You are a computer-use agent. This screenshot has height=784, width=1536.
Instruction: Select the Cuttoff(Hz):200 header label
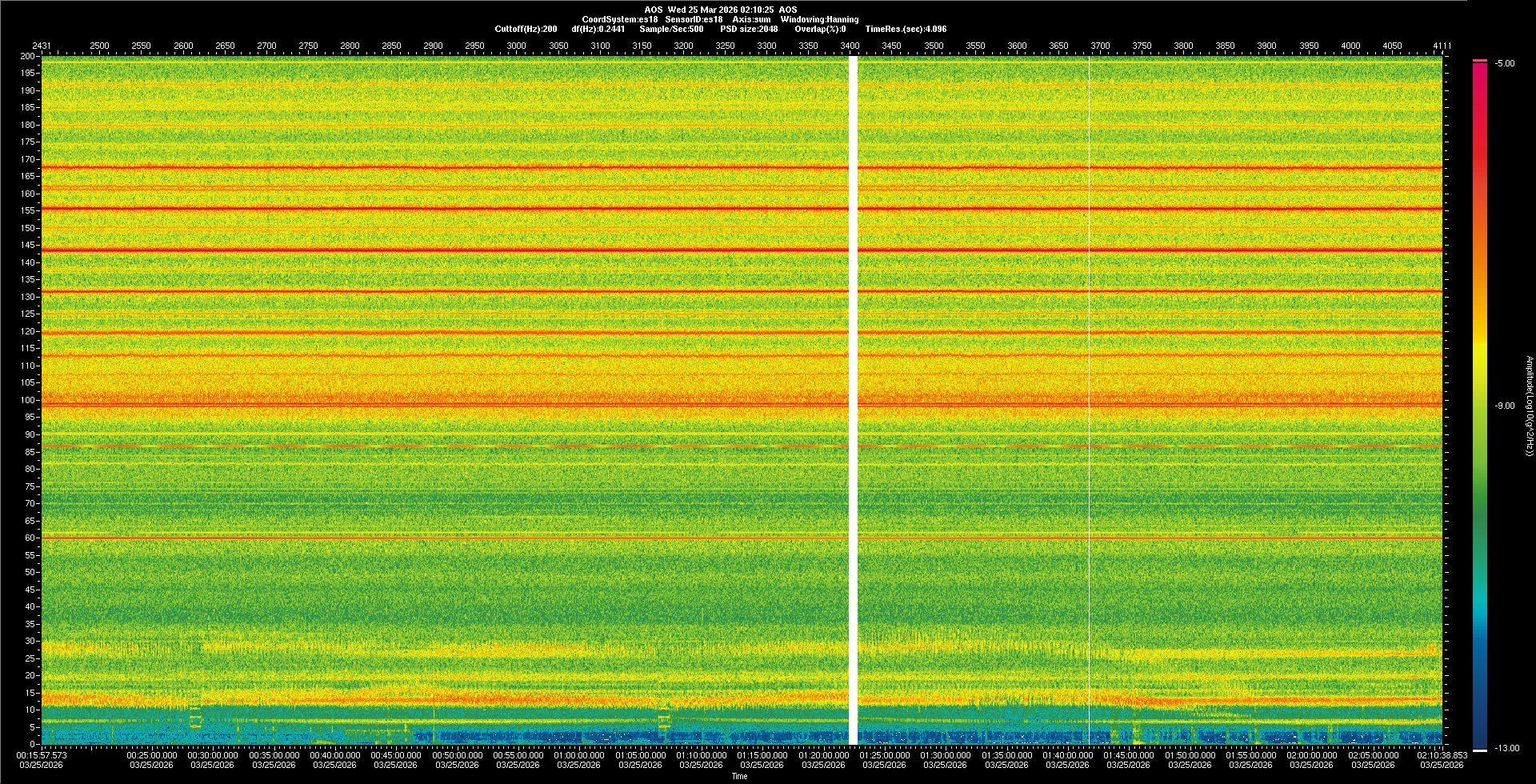click(526, 29)
